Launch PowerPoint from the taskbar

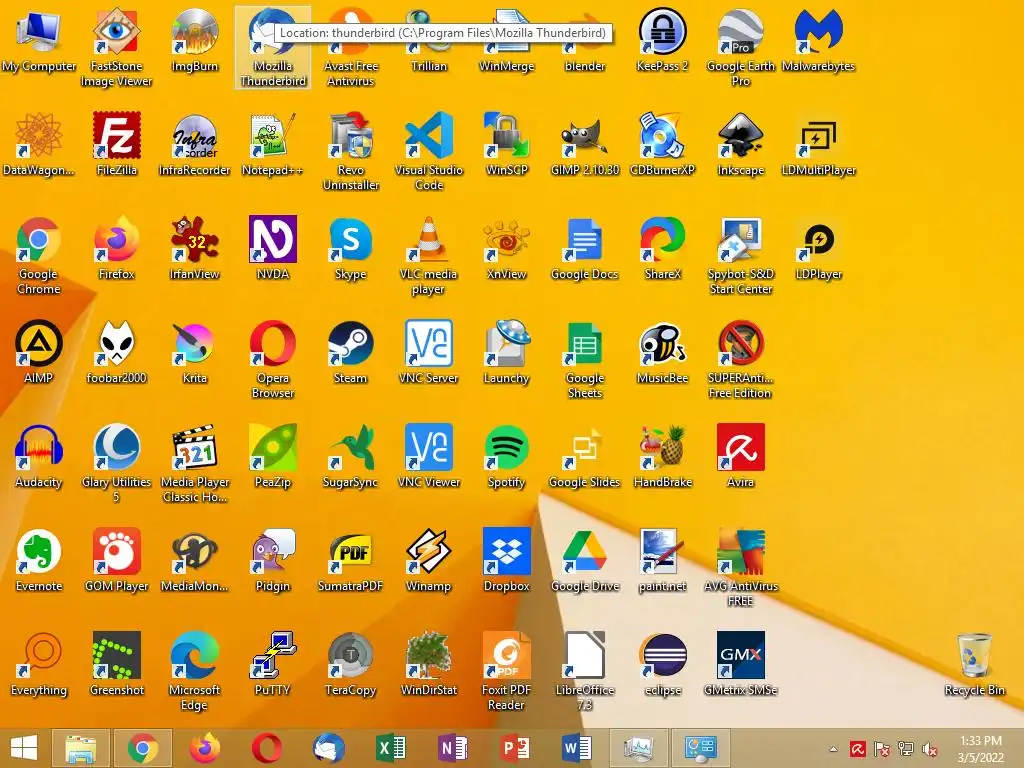click(515, 748)
